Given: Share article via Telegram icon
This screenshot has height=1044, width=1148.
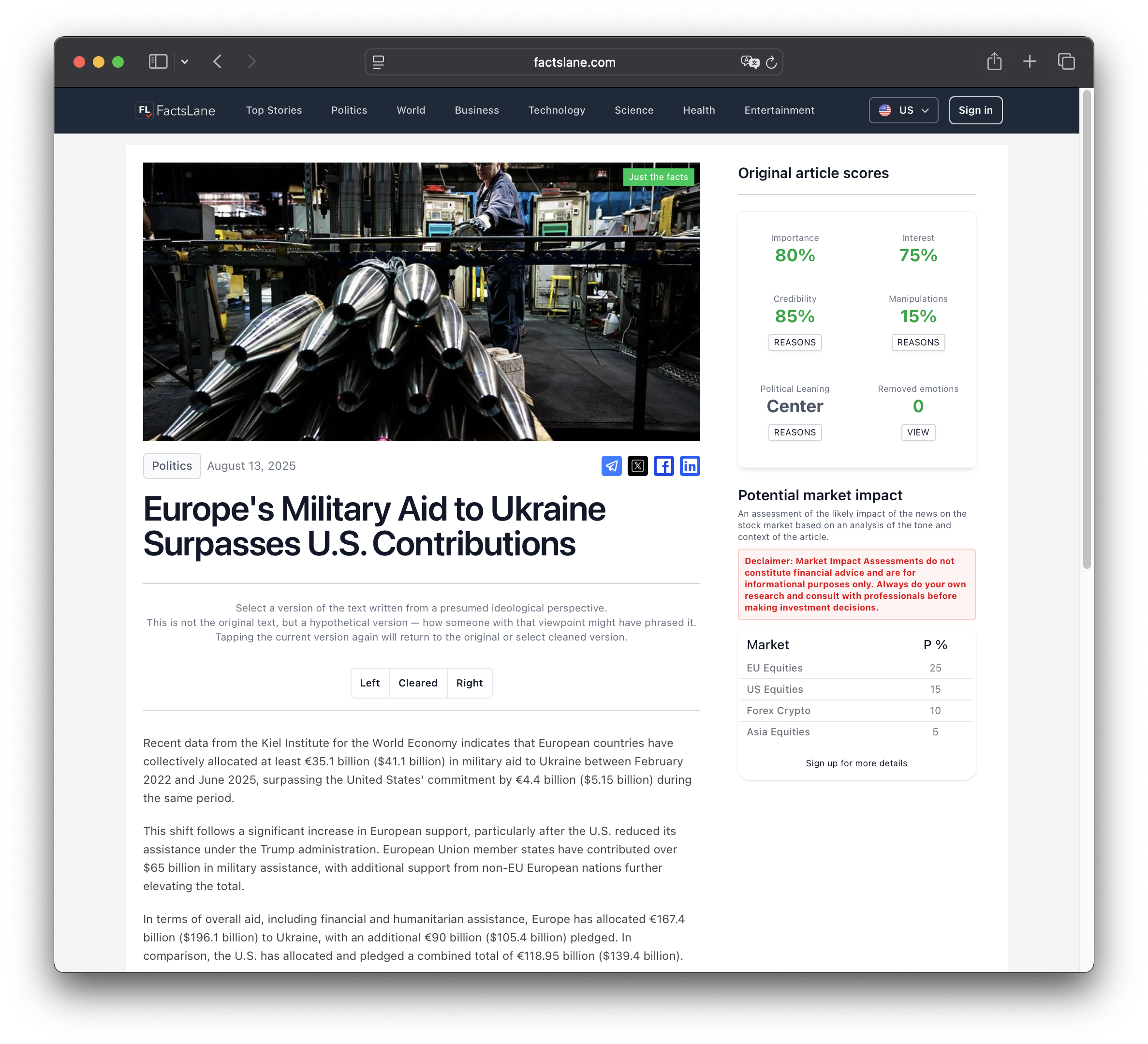Looking at the screenshot, I should click(611, 466).
